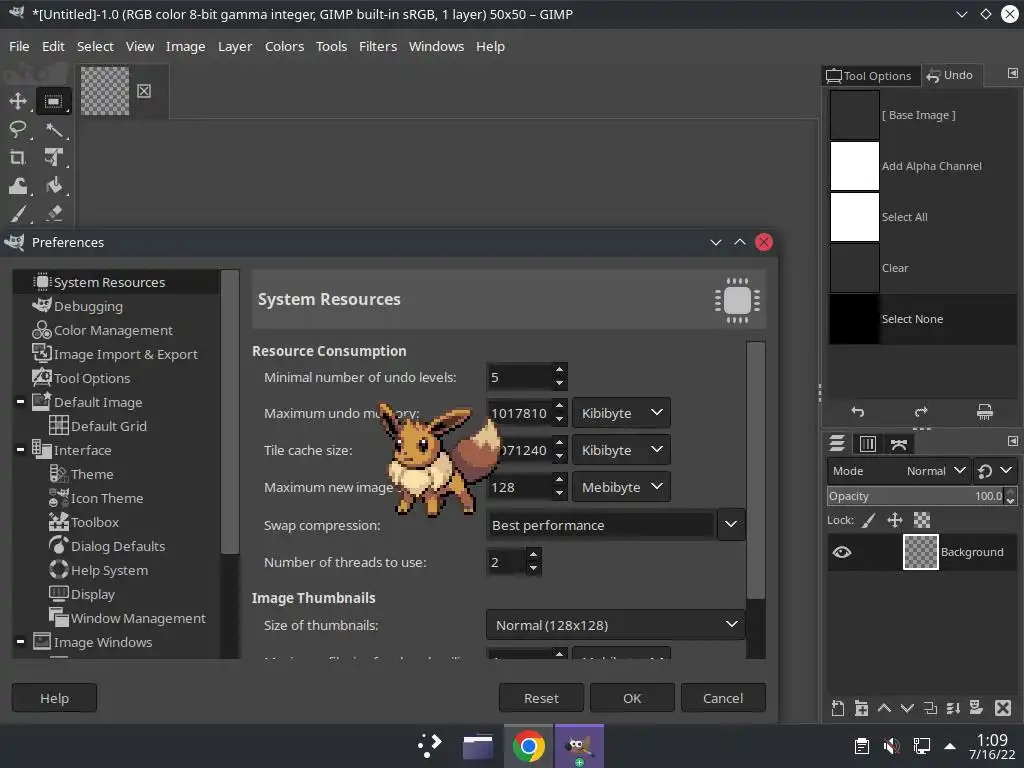
Task: Raise the layer with up arrow
Action: tap(884, 707)
